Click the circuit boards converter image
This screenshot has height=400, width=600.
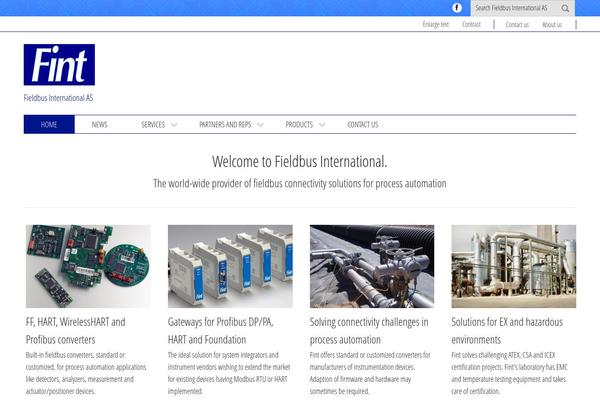pos(88,266)
